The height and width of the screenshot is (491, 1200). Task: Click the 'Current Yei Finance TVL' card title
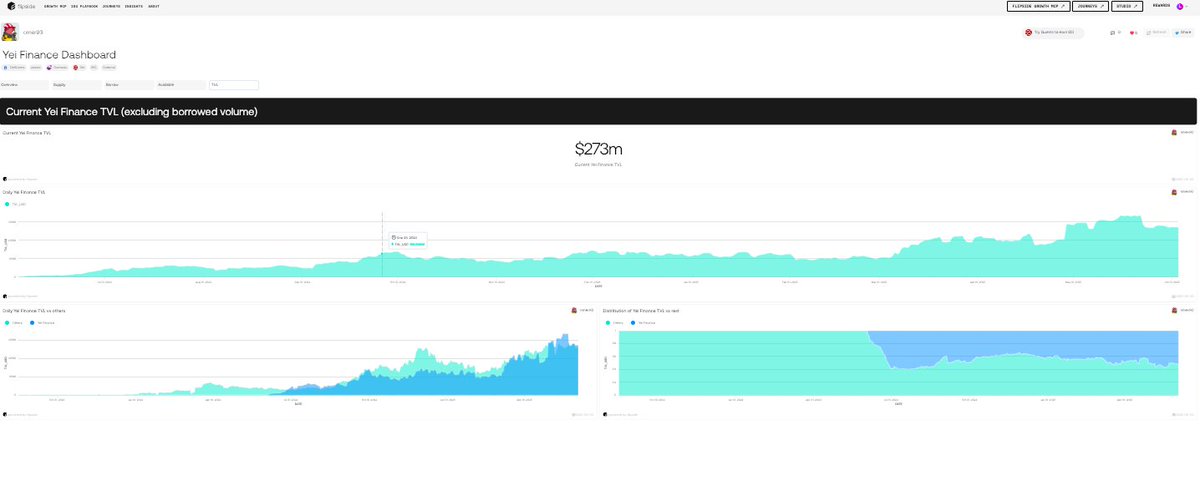coord(27,132)
